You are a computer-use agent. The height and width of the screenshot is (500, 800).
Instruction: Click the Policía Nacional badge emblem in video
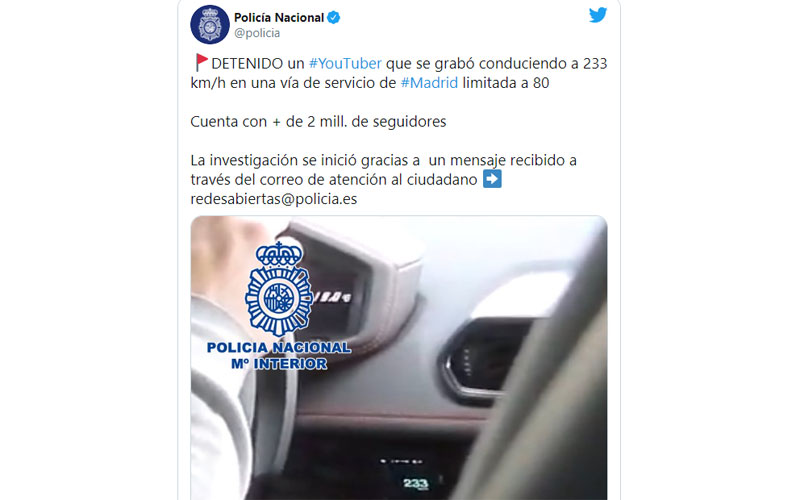279,289
